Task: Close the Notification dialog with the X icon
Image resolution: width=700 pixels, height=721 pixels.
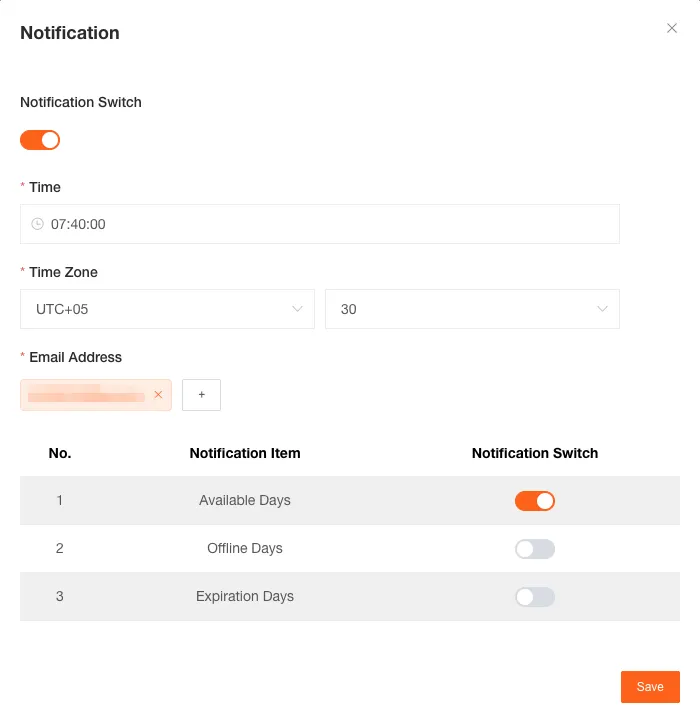Action: pyautogui.click(x=672, y=29)
